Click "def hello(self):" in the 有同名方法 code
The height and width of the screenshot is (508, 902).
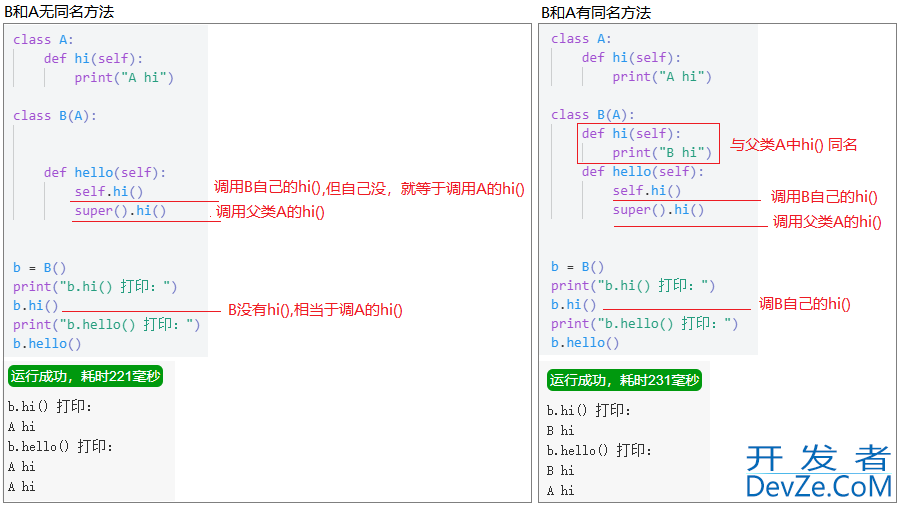(x=643, y=171)
